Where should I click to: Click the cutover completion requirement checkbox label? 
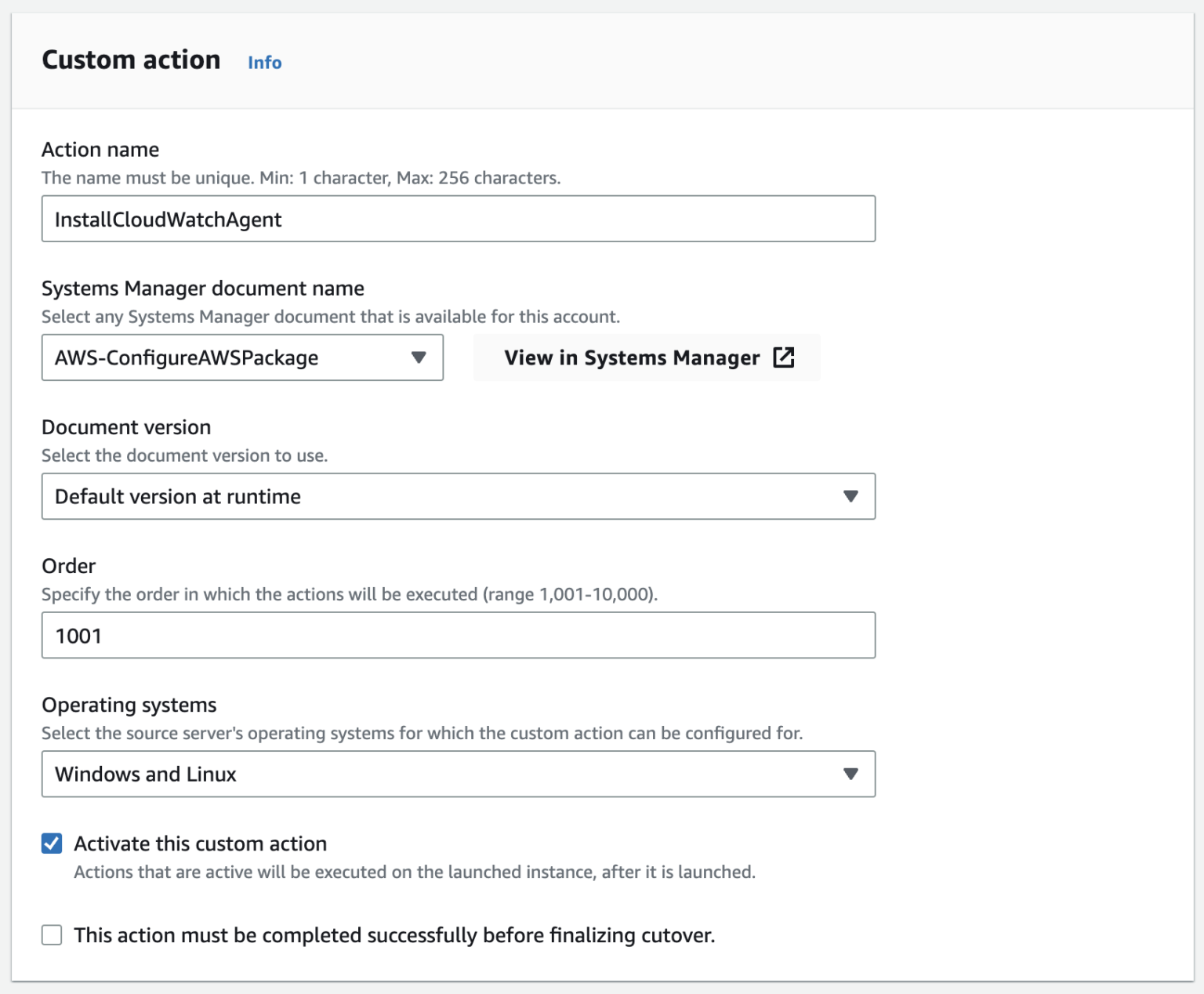395,934
